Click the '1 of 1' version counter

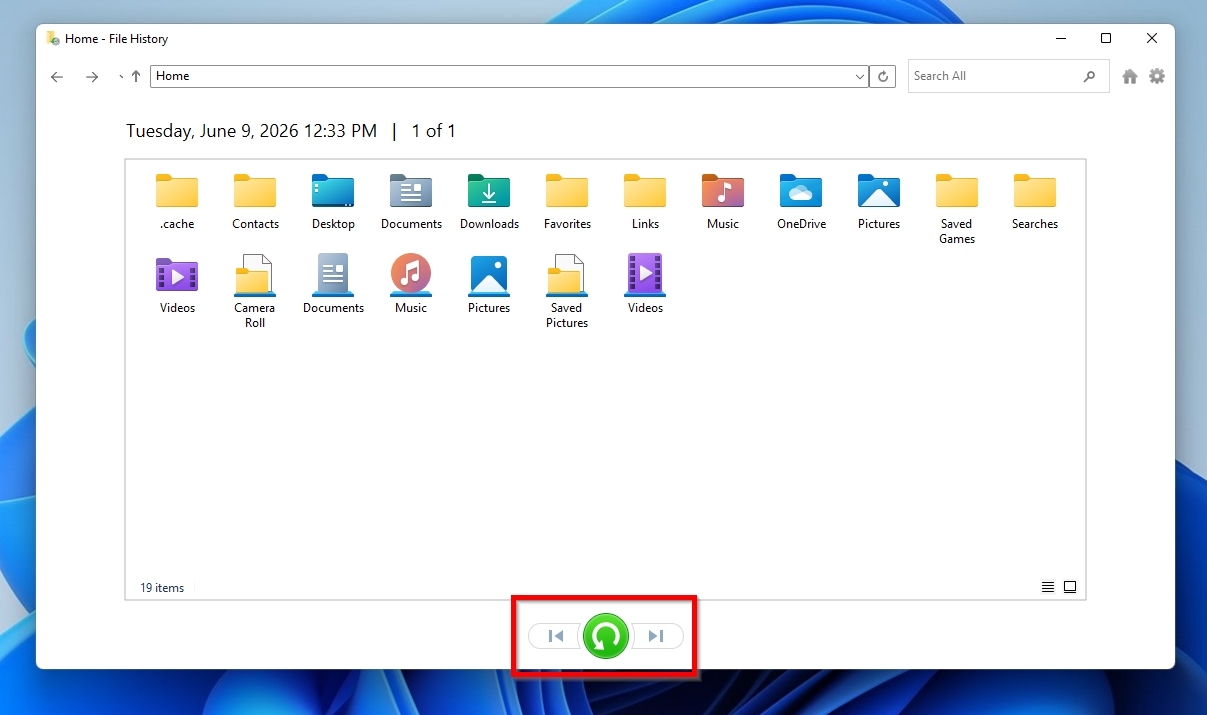point(434,131)
